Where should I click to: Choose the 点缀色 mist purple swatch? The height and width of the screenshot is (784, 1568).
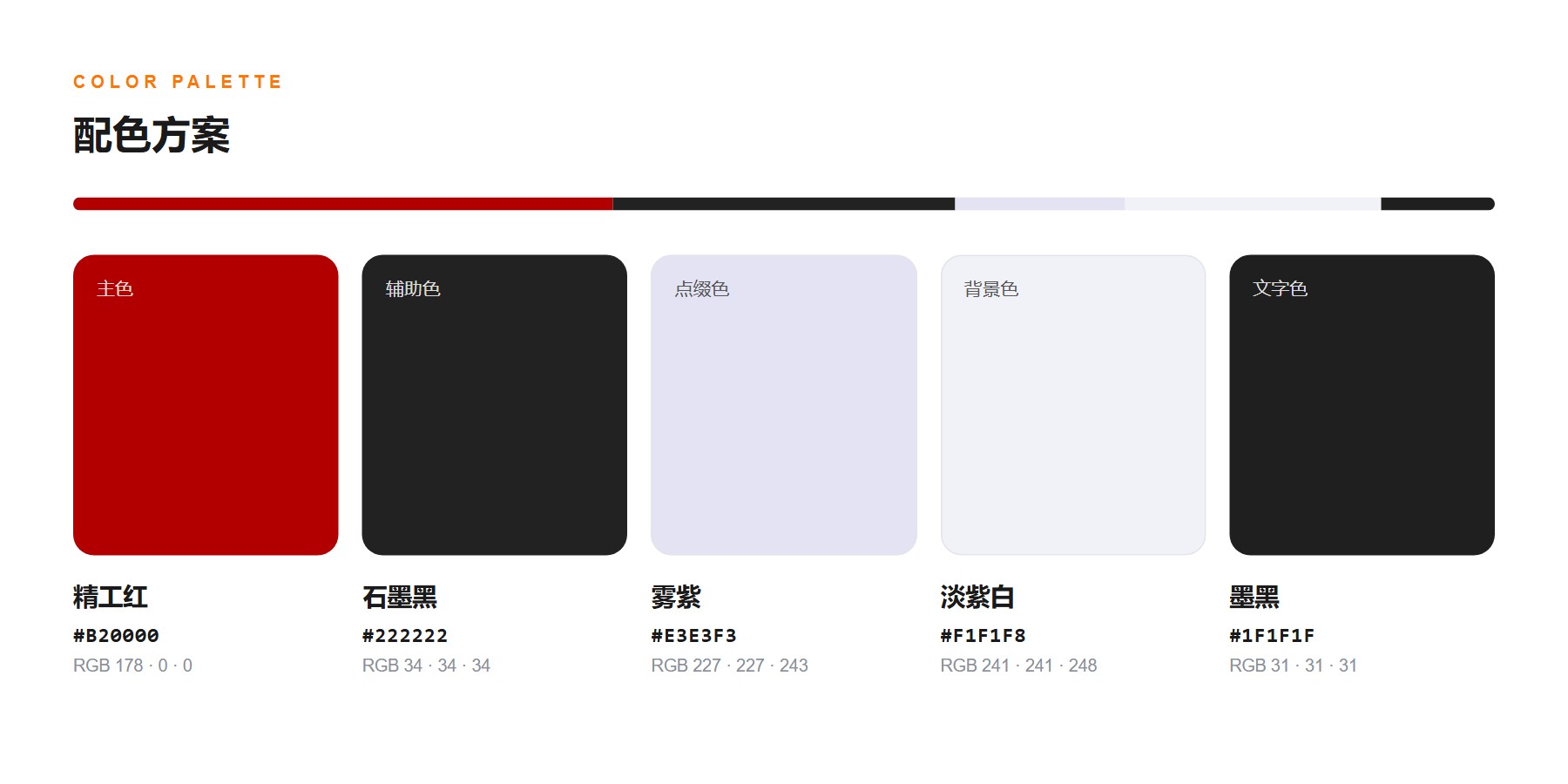tap(784, 404)
